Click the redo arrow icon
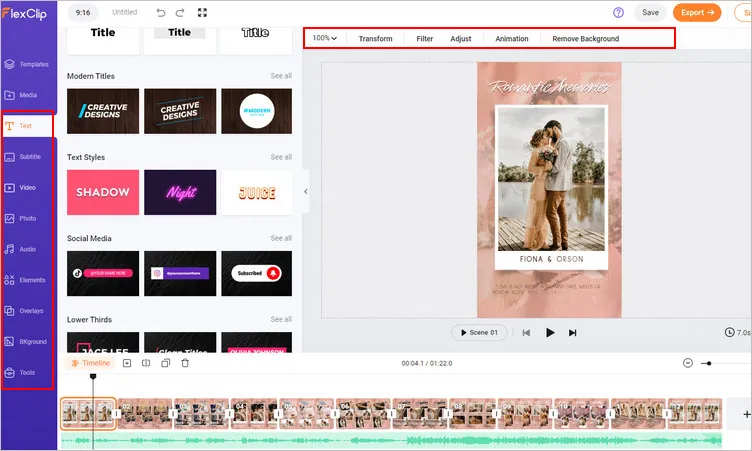This screenshot has height=451, width=752. pos(180,13)
